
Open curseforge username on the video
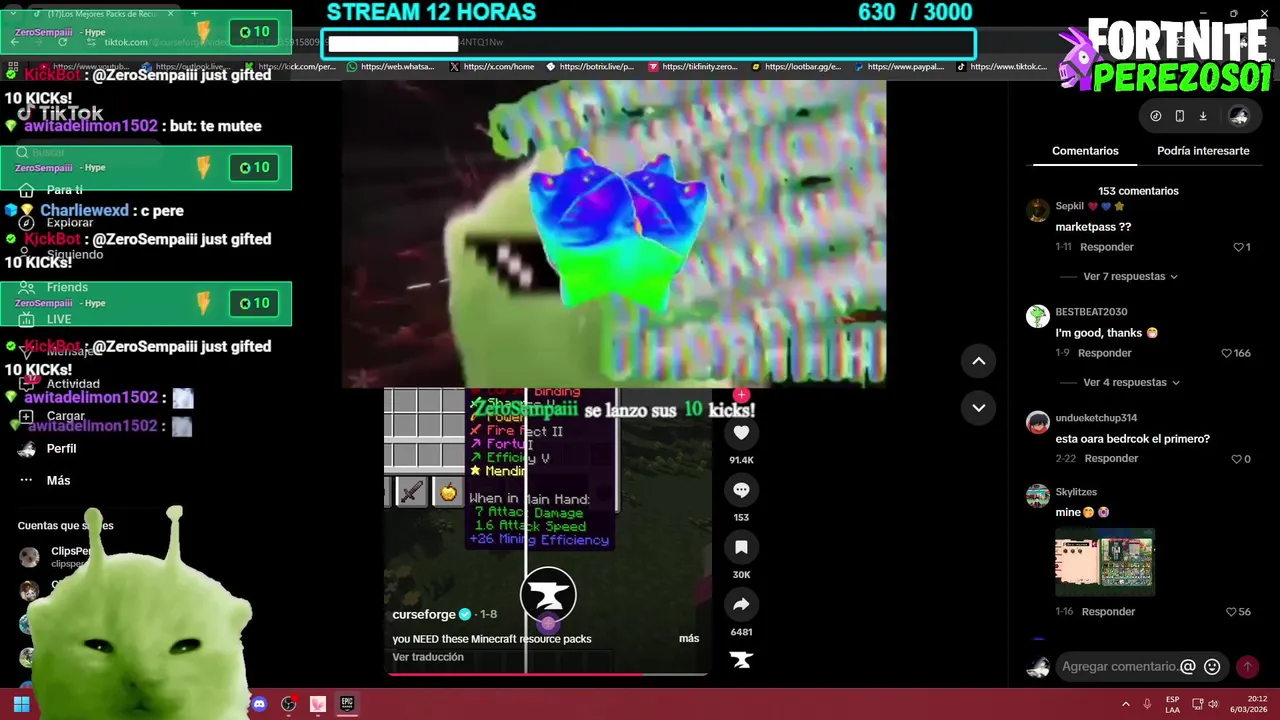point(424,615)
